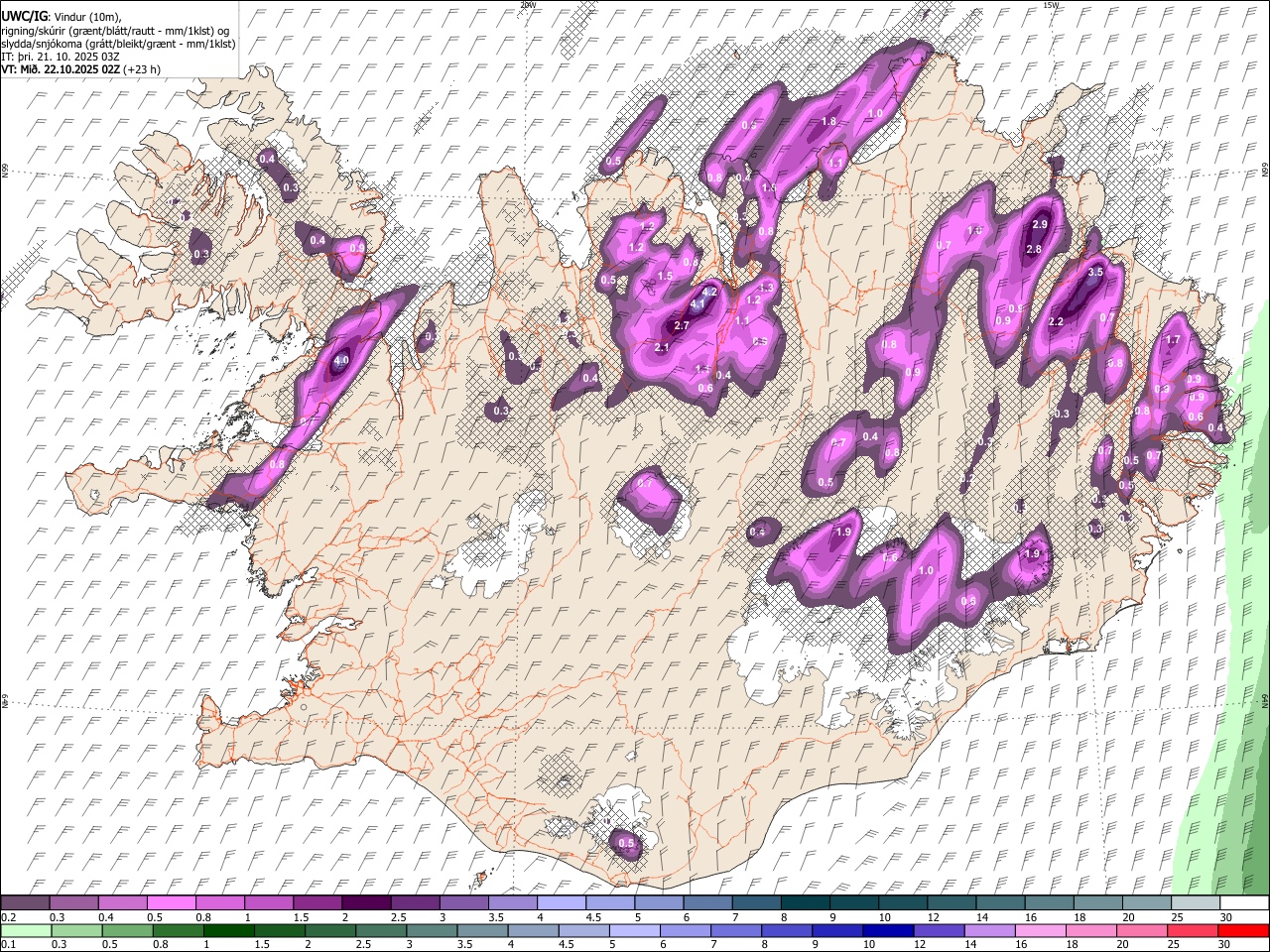Select the "4.2" precipitation label on the map

pos(709,293)
